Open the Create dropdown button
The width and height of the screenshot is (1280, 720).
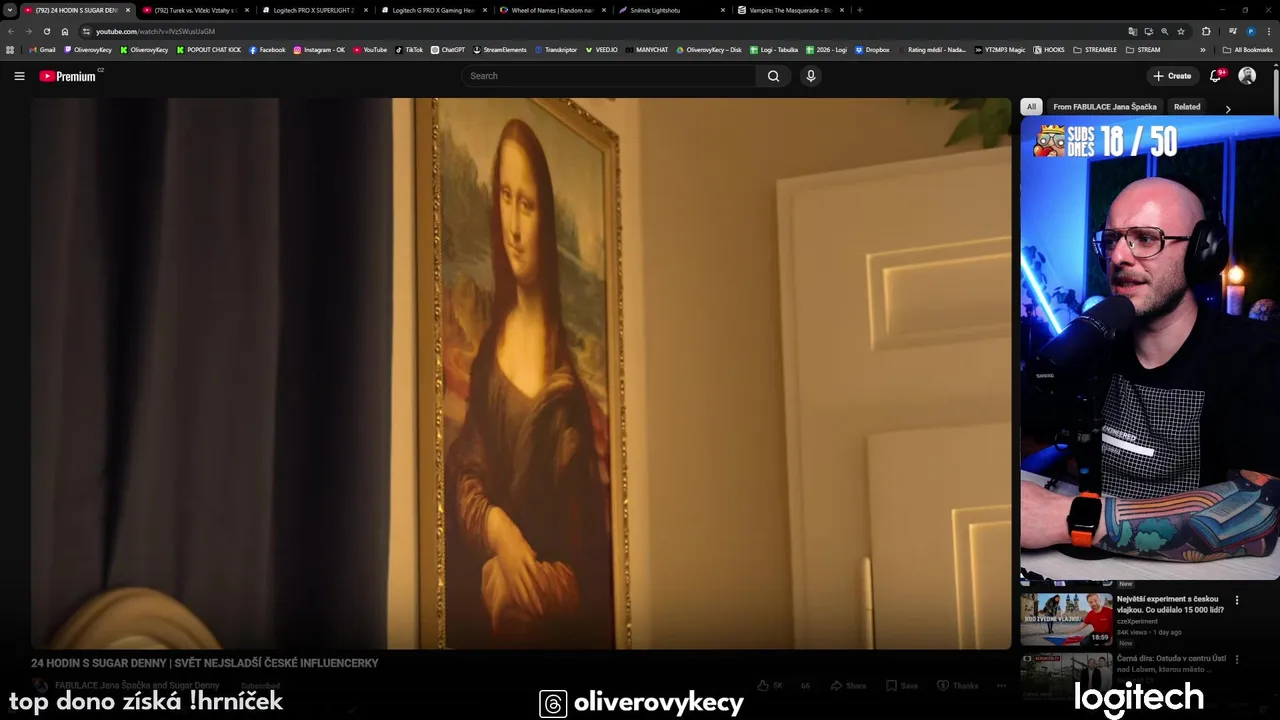coord(1172,76)
